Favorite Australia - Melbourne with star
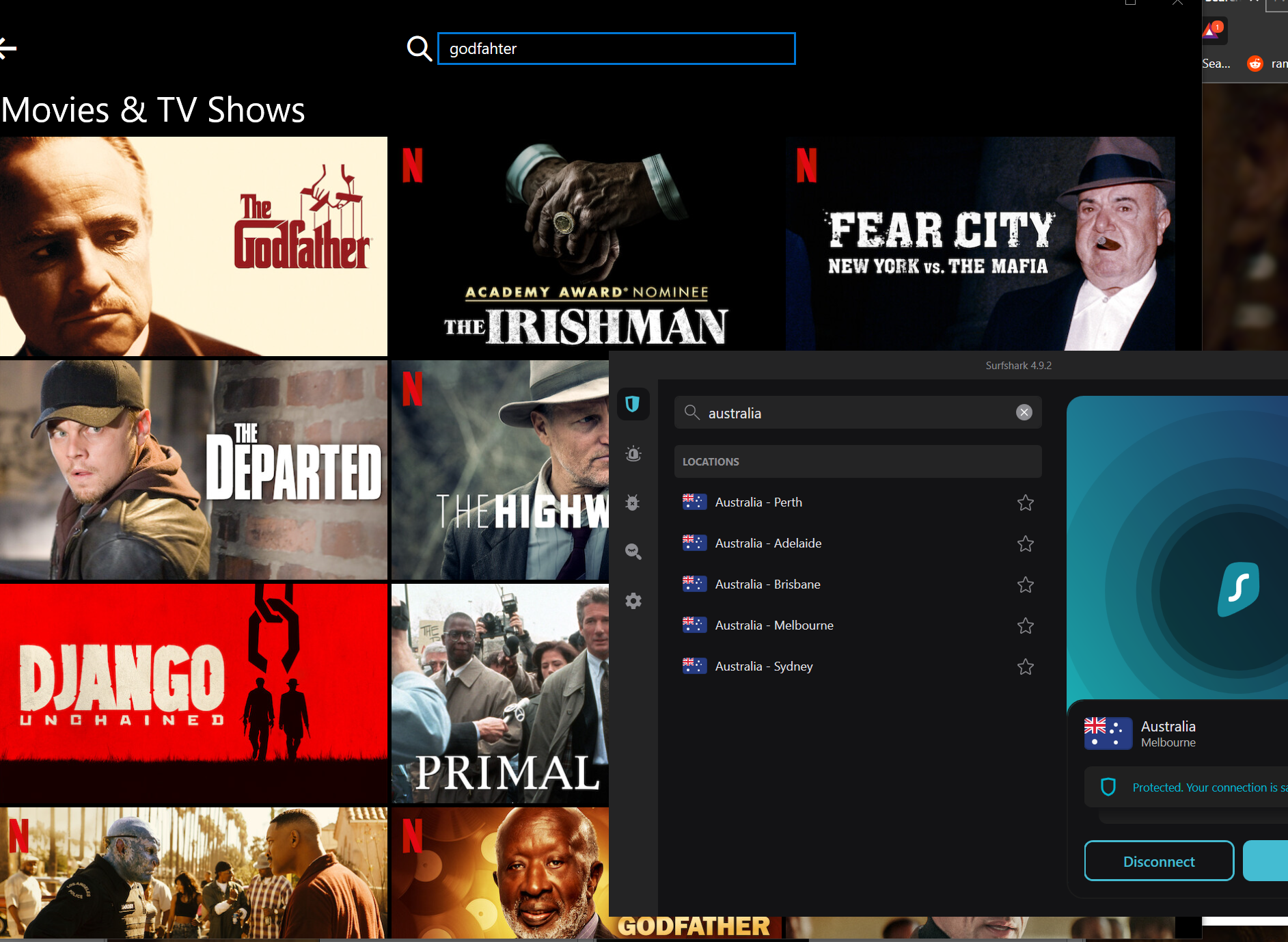Image resolution: width=1288 pixels, height=942 pixels. pyautogui.click(x=1025, y=625)
